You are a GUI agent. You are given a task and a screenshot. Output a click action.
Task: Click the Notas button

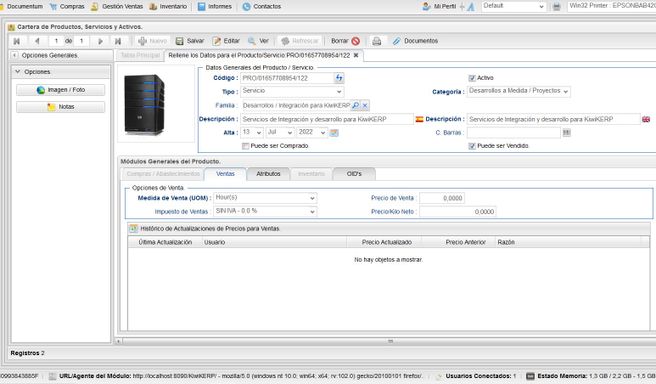coord(61,107)
